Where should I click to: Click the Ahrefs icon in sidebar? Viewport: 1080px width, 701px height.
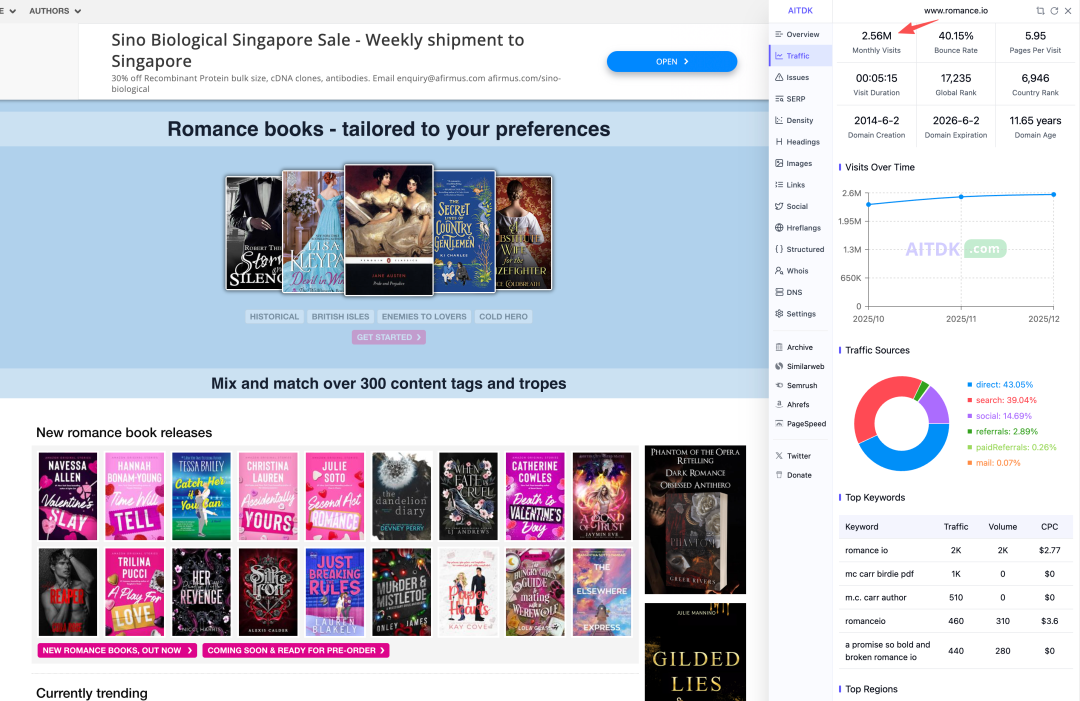pos(779,404)
